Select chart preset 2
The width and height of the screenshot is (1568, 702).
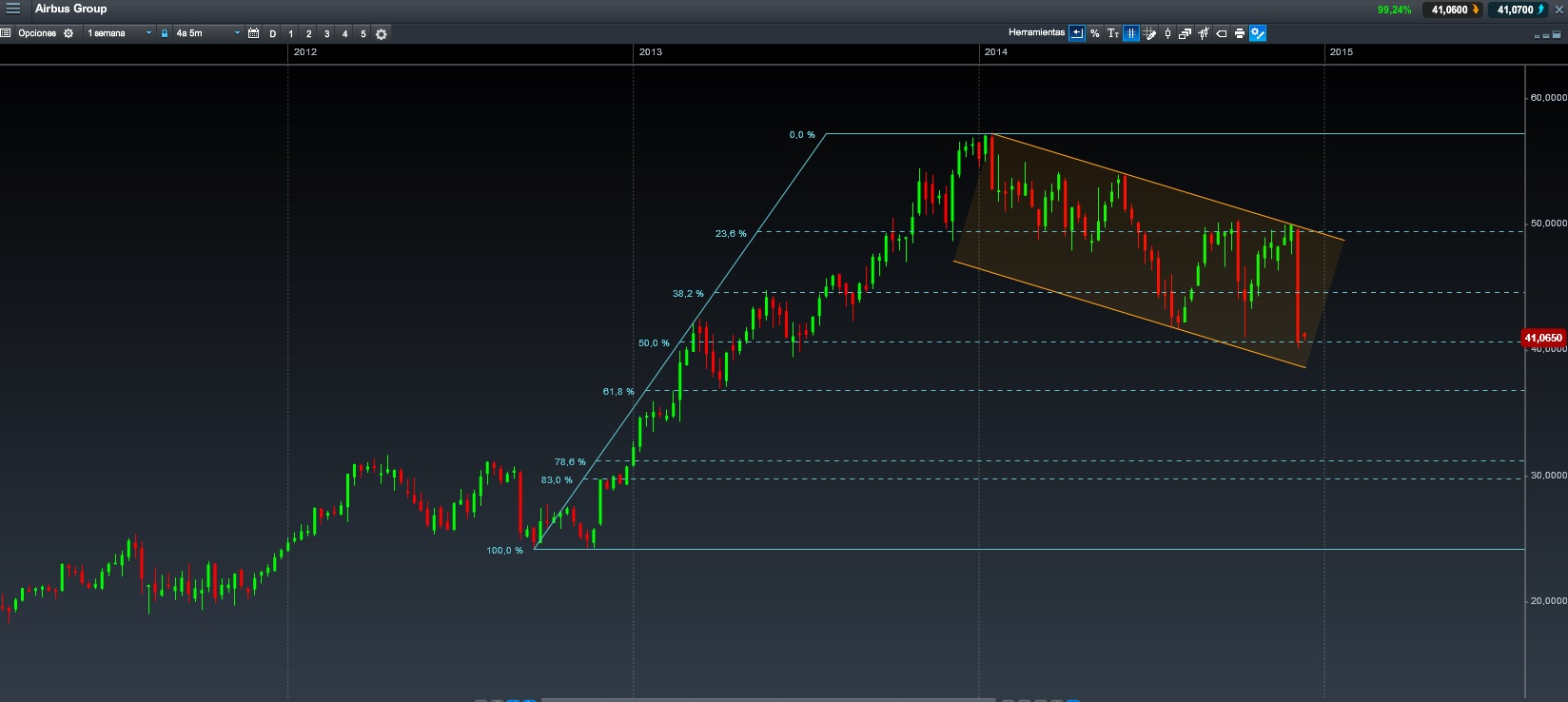click(309, 34)
